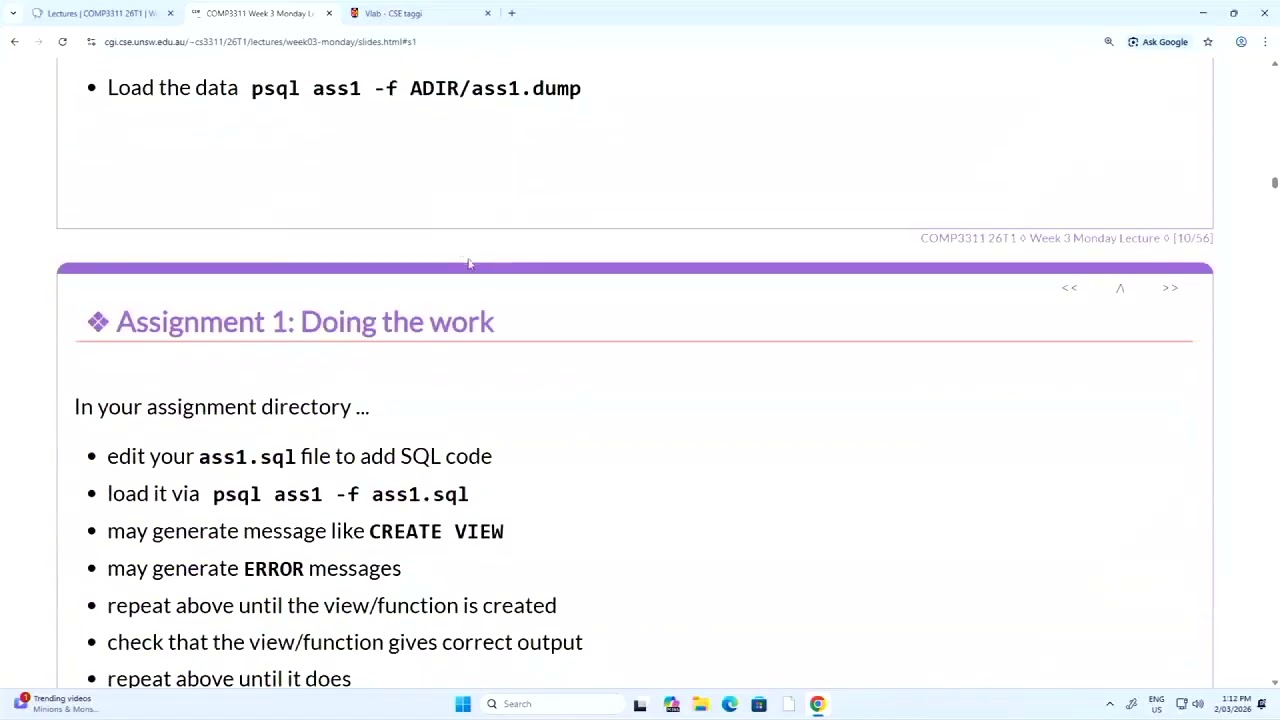Open the tab search dropdown arrow
This screenshot has width=1280, height=720.
(x=13, y=13)
